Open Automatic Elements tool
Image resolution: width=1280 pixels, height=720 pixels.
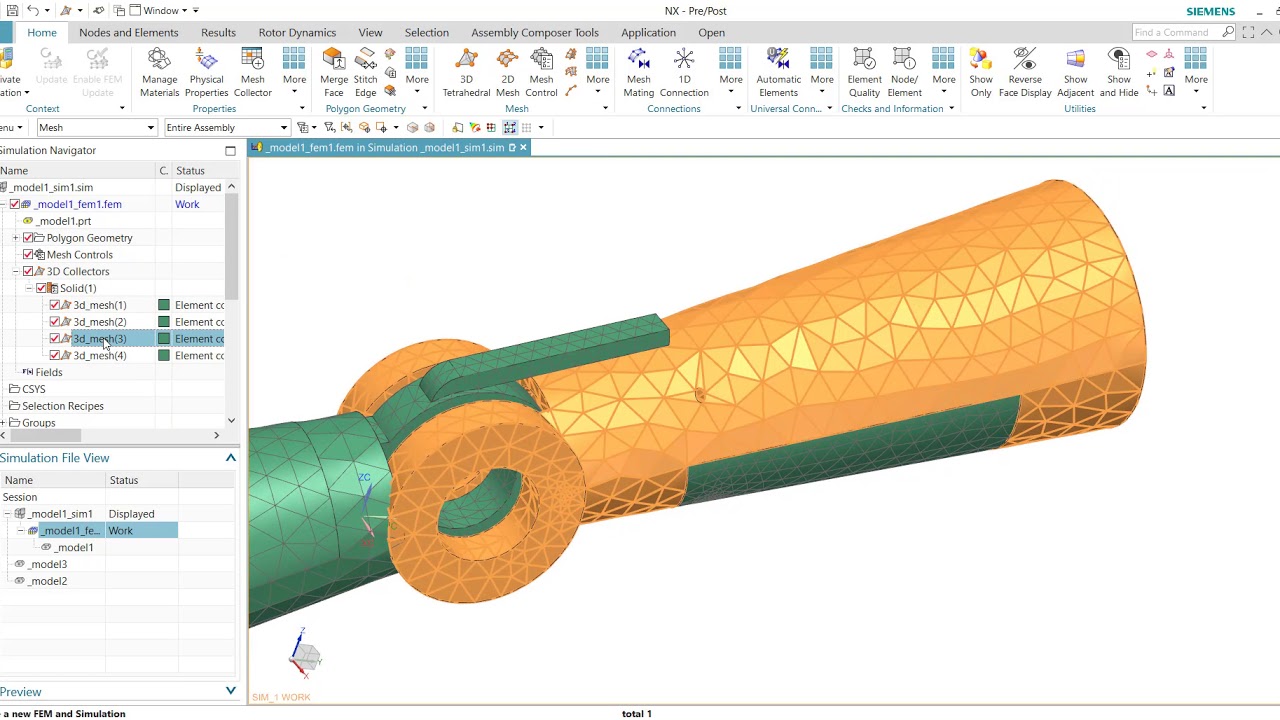[x=778, y=72]
